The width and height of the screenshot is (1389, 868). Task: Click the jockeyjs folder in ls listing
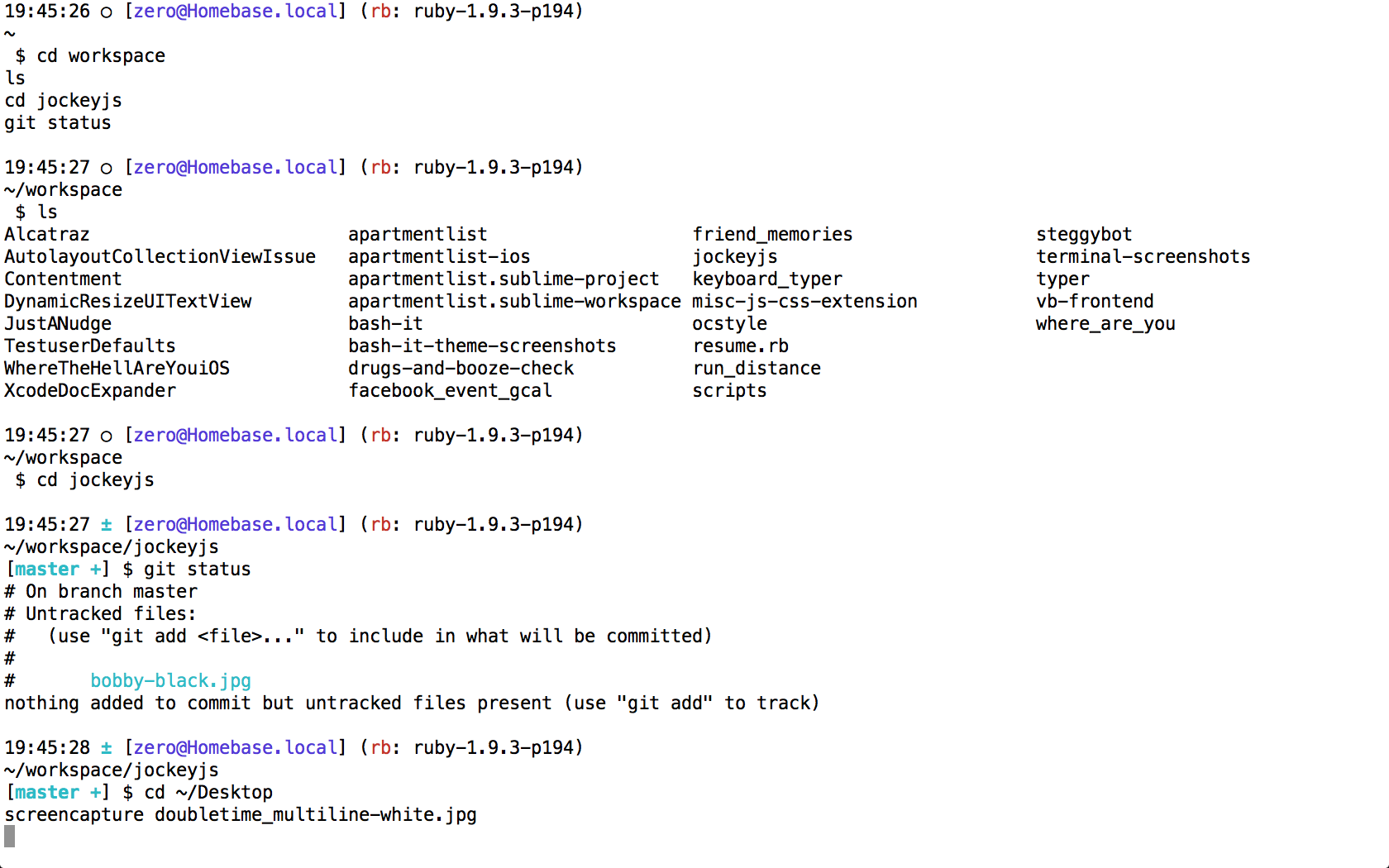pyautogui.click(x=734, y=256)
